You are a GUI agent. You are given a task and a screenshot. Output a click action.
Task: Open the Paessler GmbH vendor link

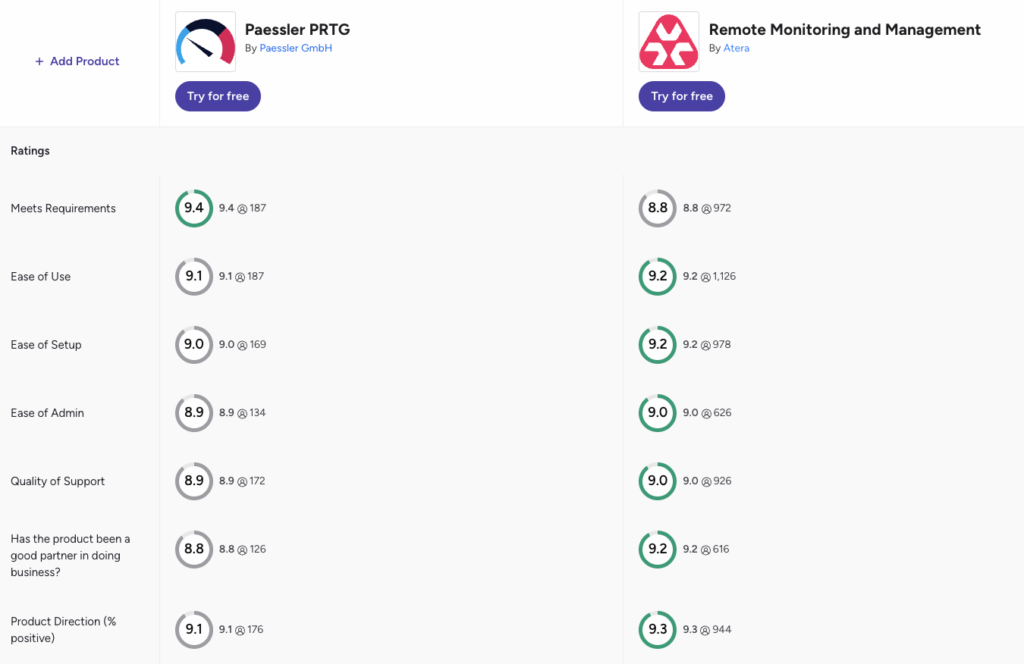pyautogui.click(x=296, y=48)
